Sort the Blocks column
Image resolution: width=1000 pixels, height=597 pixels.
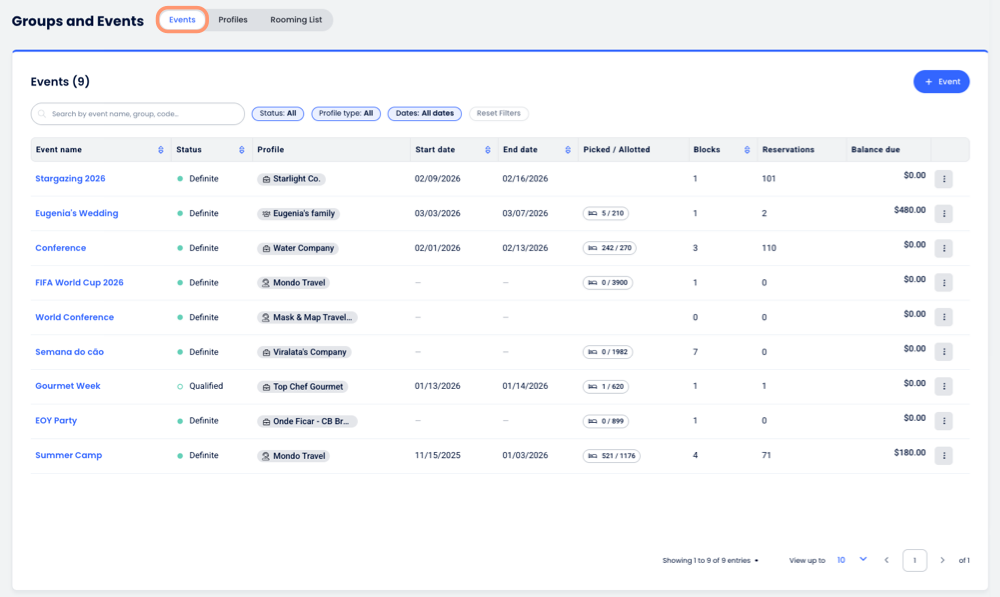click(747, 150)
